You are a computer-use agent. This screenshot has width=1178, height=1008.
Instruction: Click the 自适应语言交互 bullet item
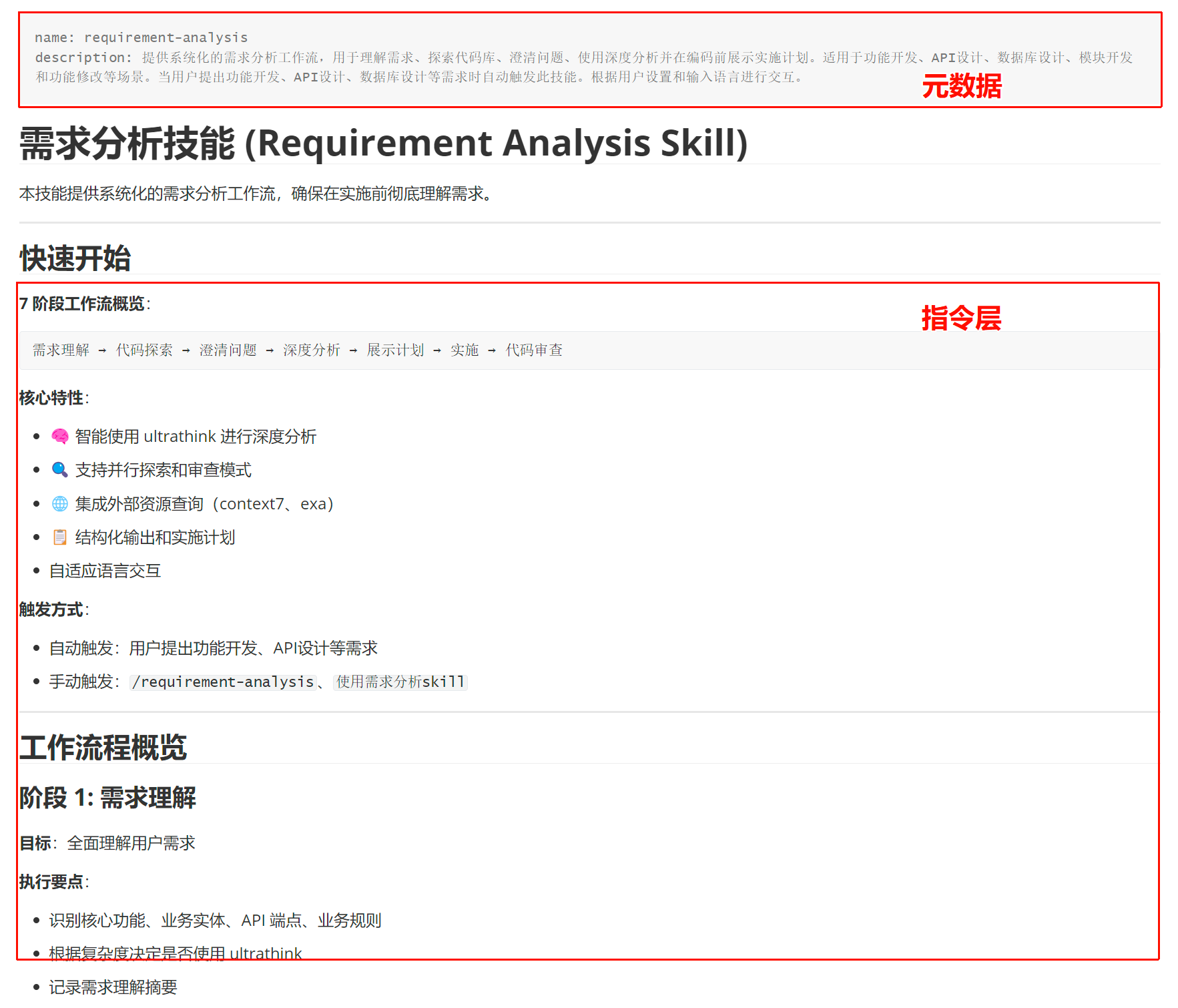click(105, 571)
